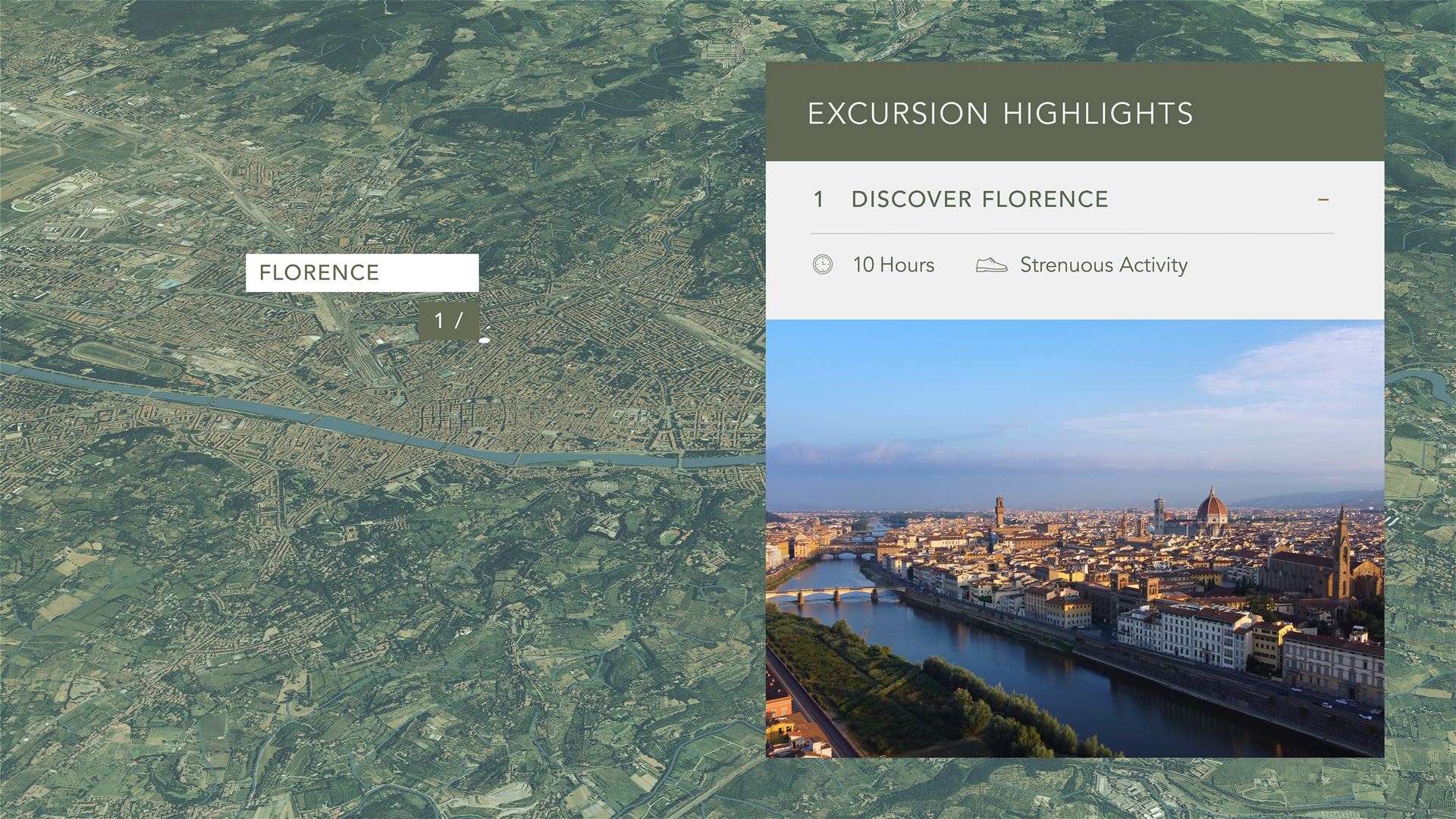Select the 'Strenuous Activity' label
Screen dimensions: 1456x819
[1103, 265]
